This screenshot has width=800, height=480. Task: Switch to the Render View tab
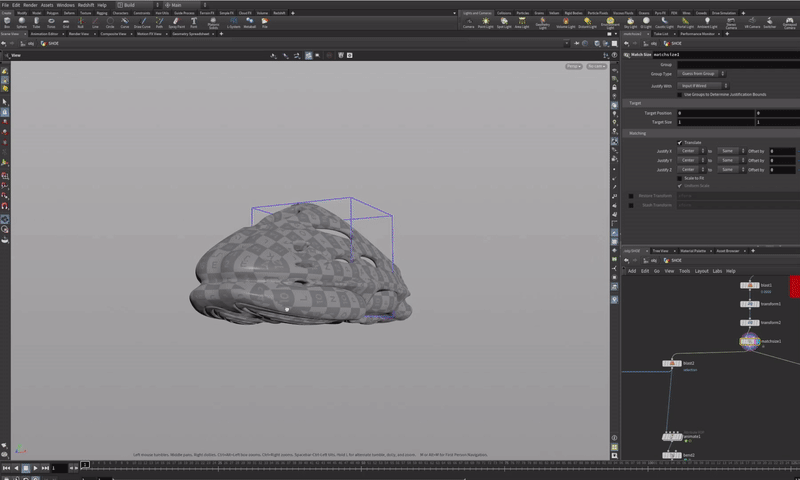click(x=79, y=34)
